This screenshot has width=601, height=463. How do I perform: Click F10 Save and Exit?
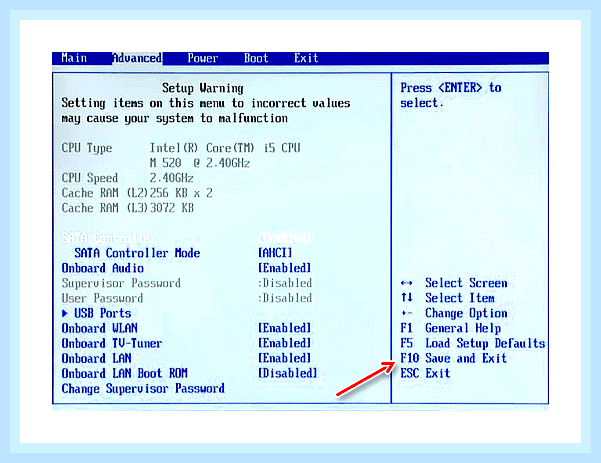(x=453, y=358)
